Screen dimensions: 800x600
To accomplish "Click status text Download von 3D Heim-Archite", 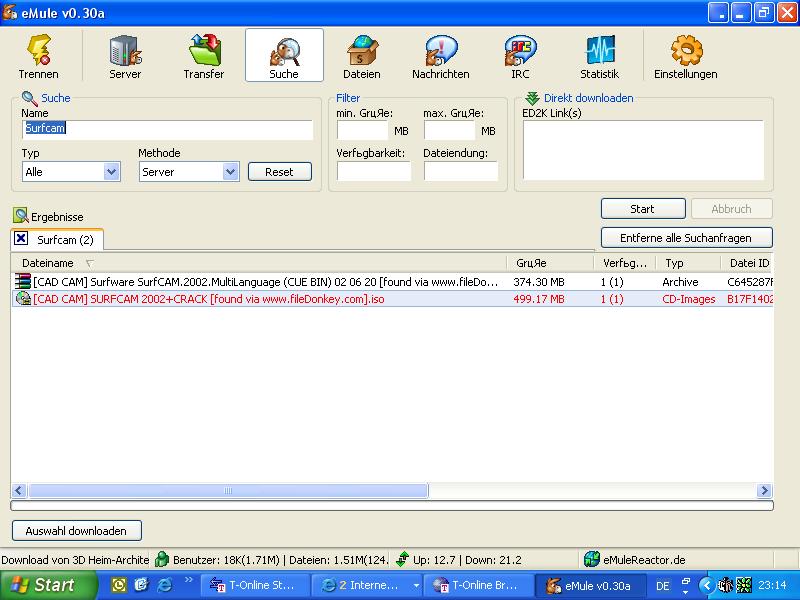I will pos(75,560).
